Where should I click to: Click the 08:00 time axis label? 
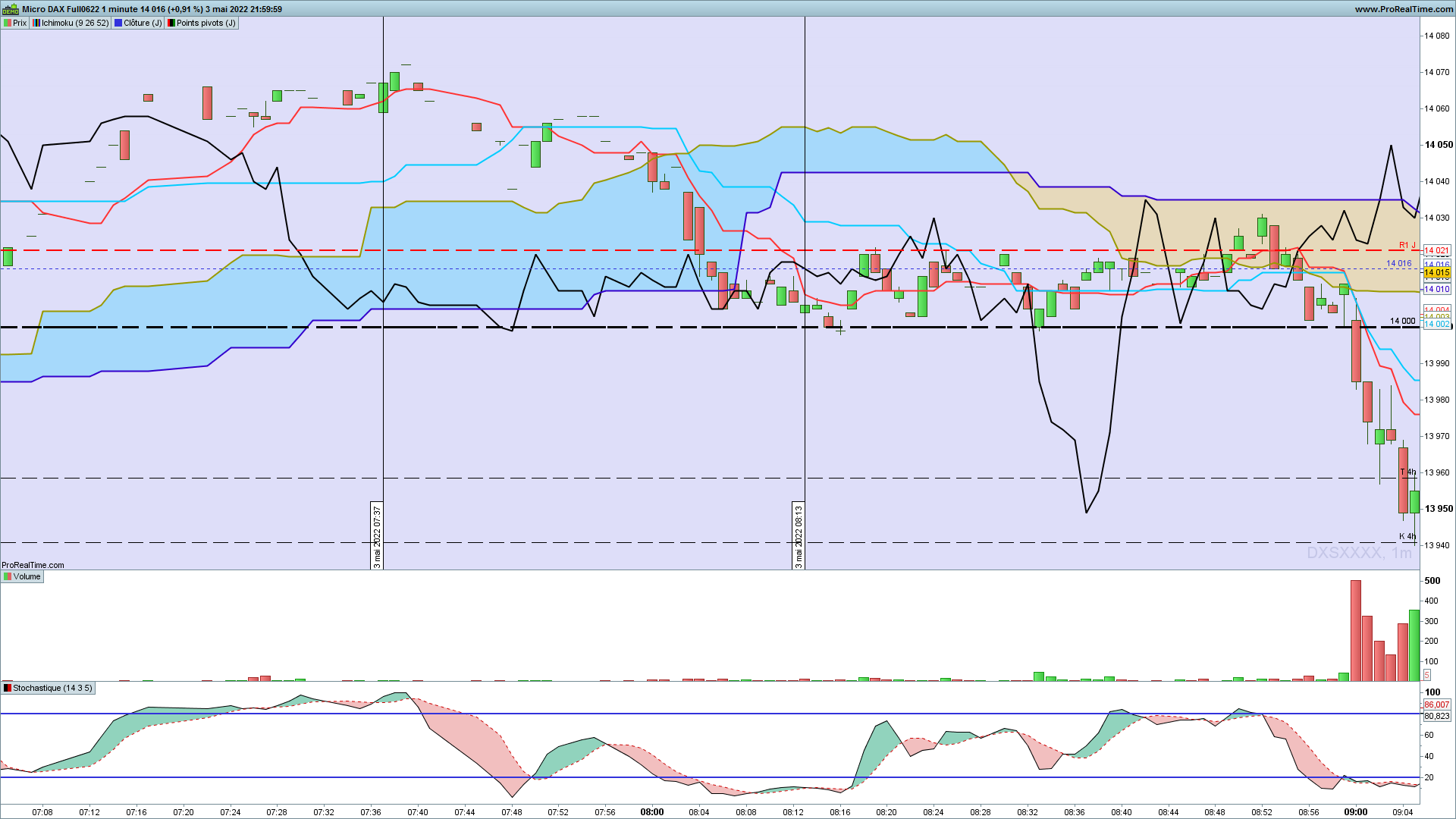(652, 812)
